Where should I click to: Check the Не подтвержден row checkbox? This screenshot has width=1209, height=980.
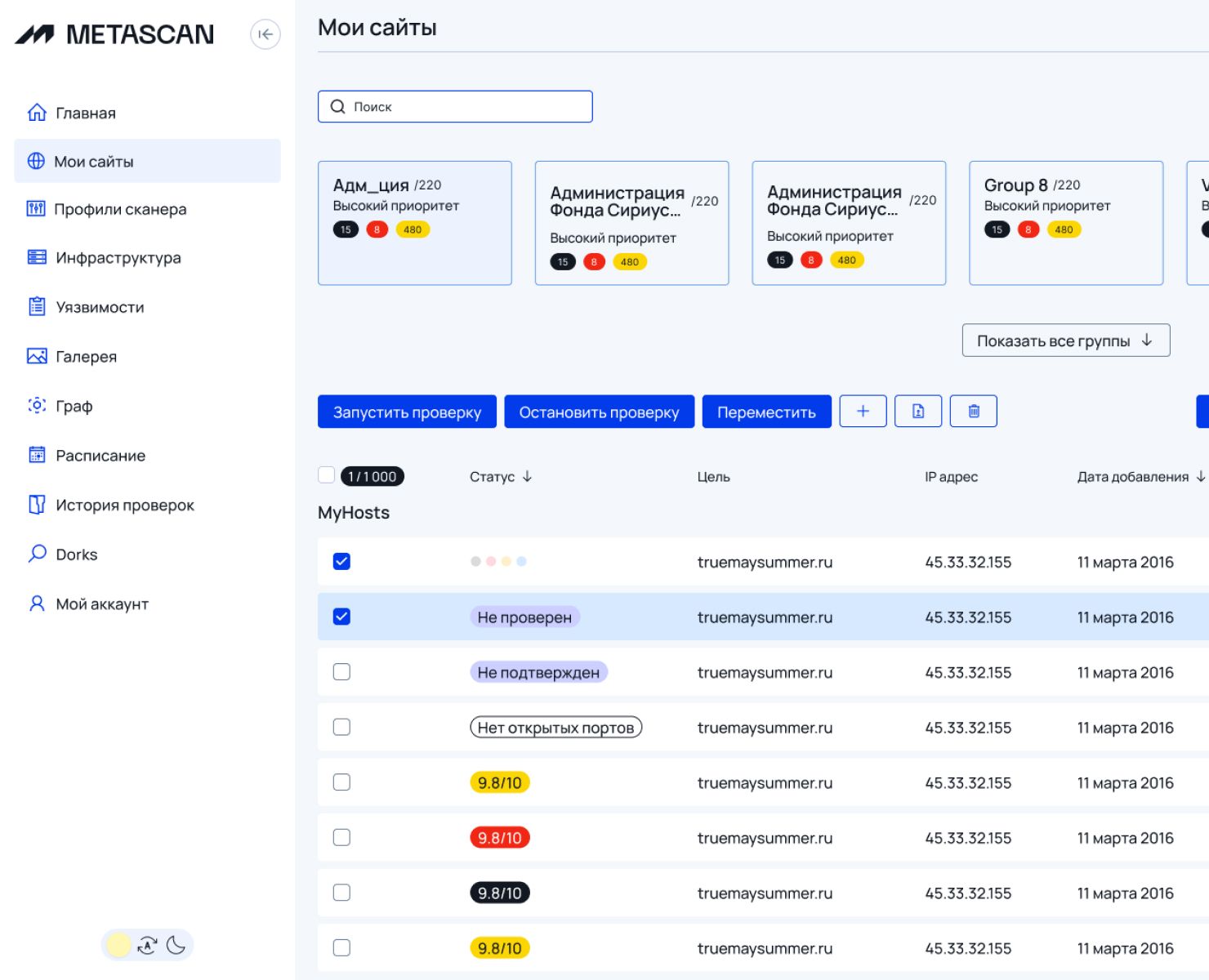(341, 671)
